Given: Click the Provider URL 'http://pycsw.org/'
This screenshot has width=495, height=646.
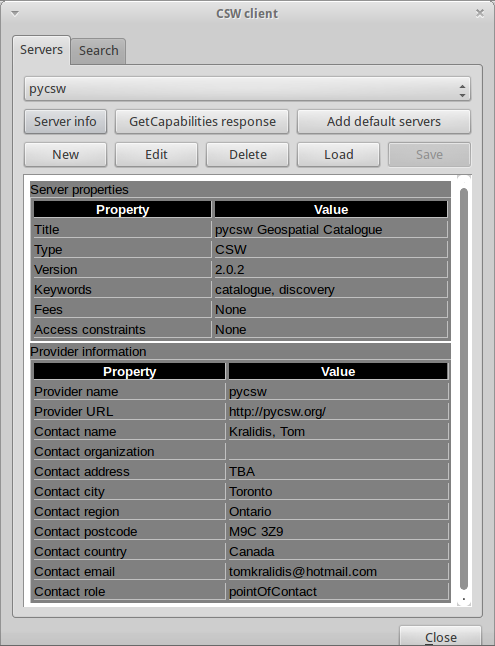Looking at the screenshot, I should 277,412.
